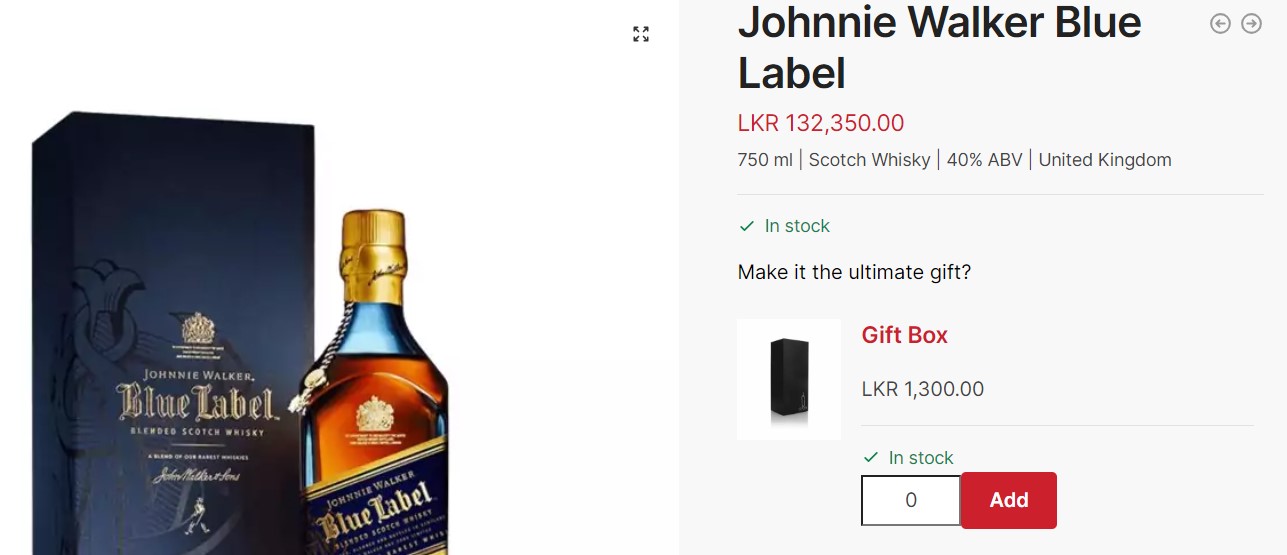Open the Gift Box product link
The height and width of the screenshot is (555, 1287).
coord(904,335)
